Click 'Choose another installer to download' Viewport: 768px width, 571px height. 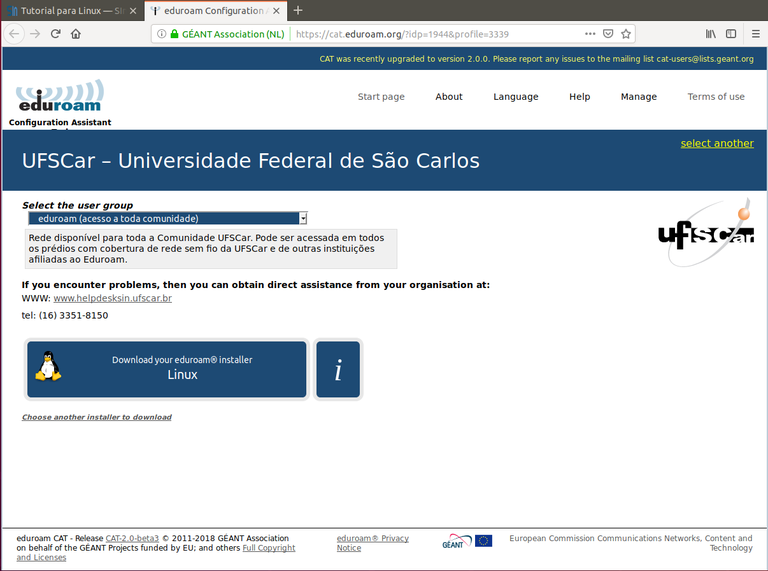[96, 417]
